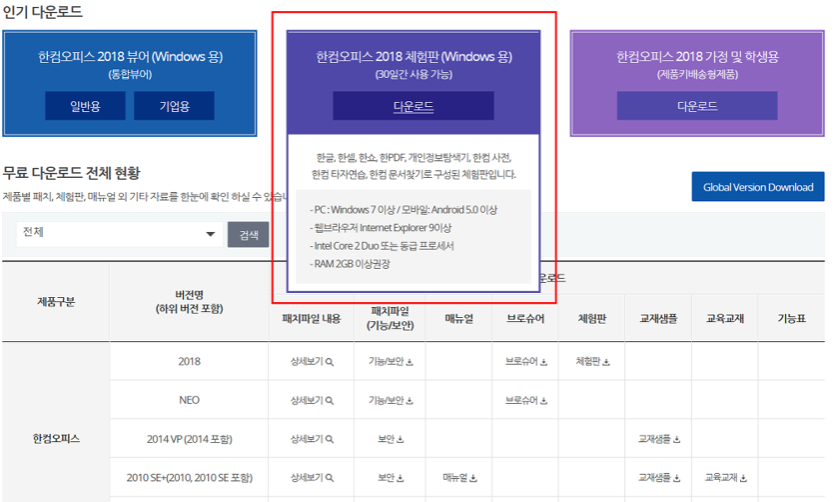Click the 인기 다운로드 heading

(x=43, y=12)
